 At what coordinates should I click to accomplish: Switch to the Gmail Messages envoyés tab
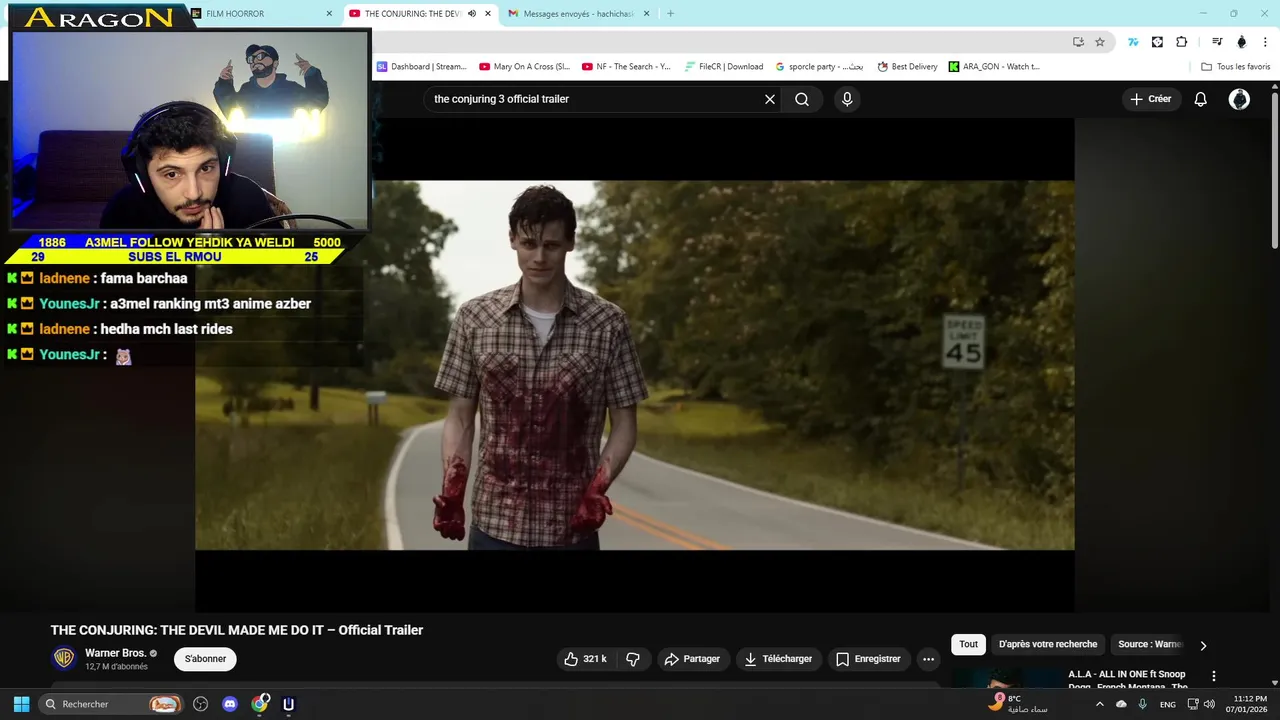(x=579, y=14)
